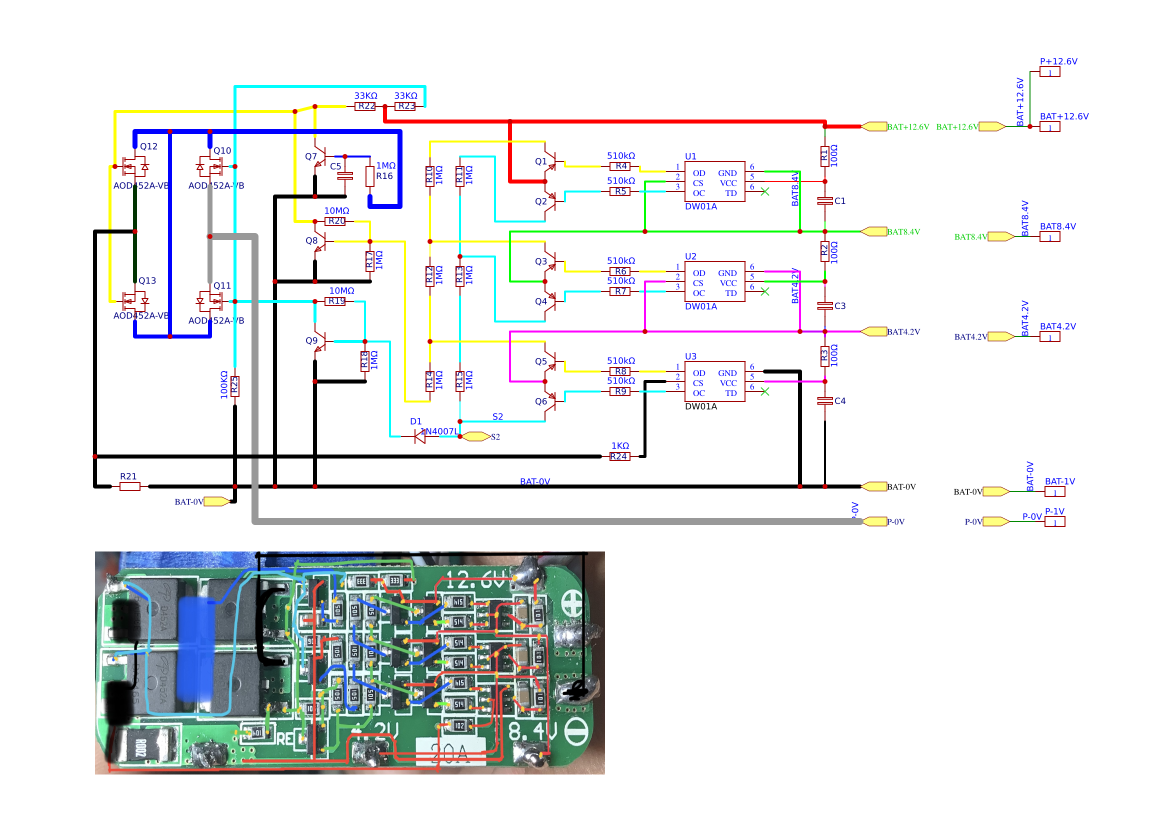Image resolution: width=1169 pixels, height=827 pixels.
Task: Click the 1KΩ resistor R24
Action: pyautogui.click(x=620, y=456)
